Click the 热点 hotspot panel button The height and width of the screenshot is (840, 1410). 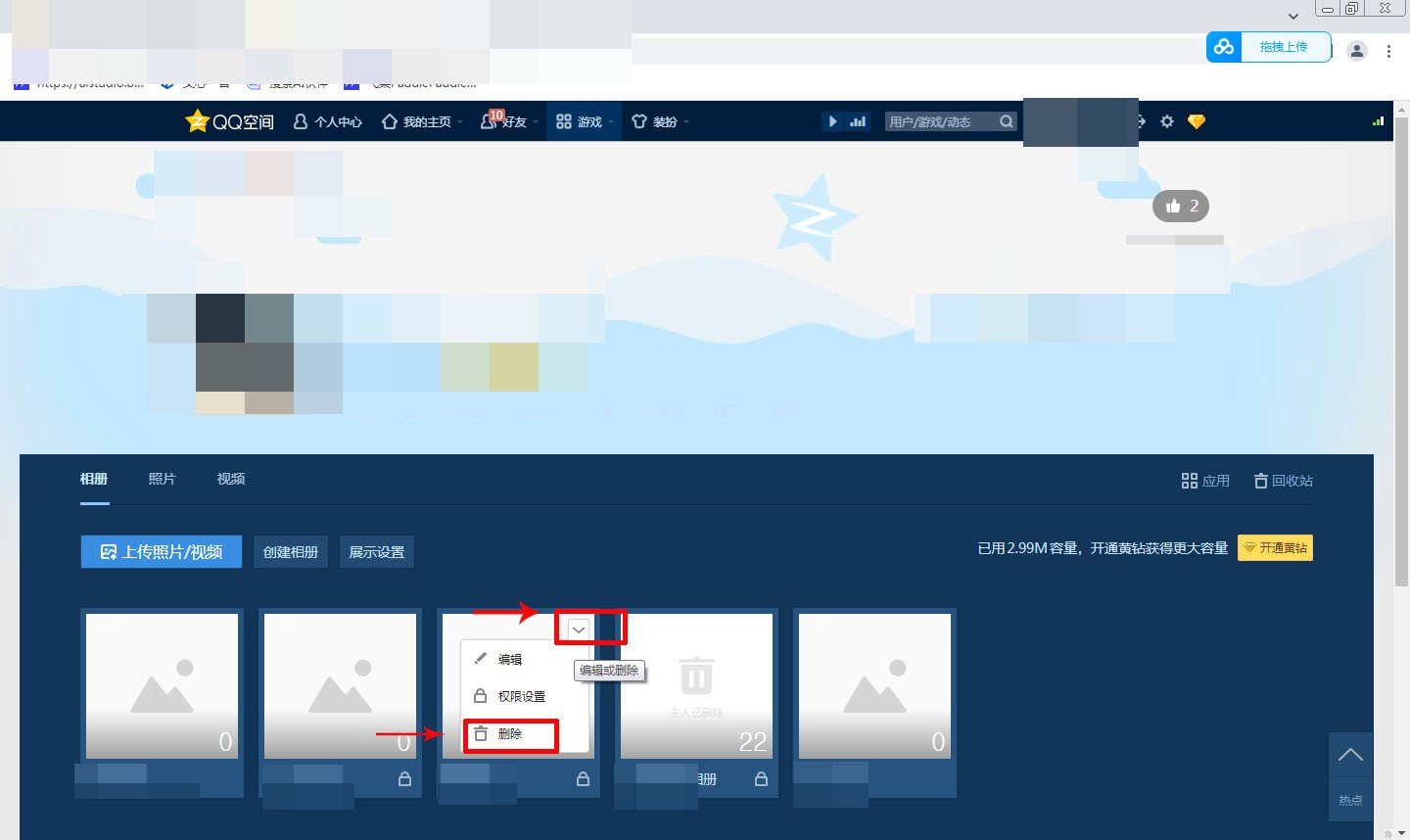coord(1350,799)
